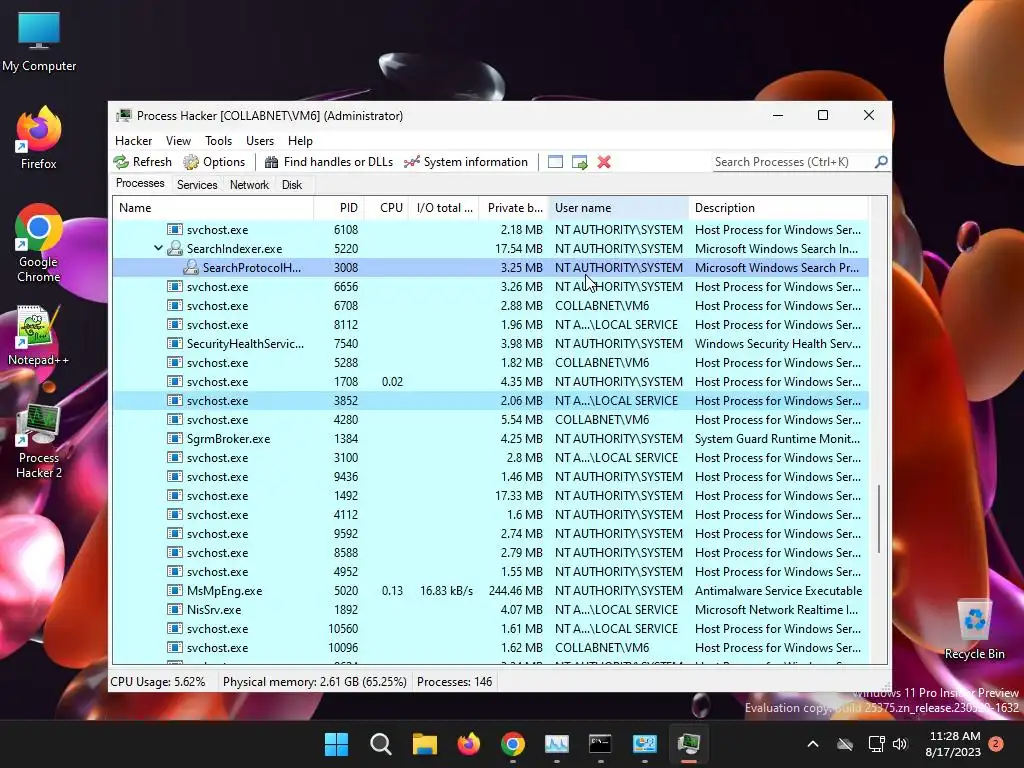Open the Tools menu

(x=218, y=140)
